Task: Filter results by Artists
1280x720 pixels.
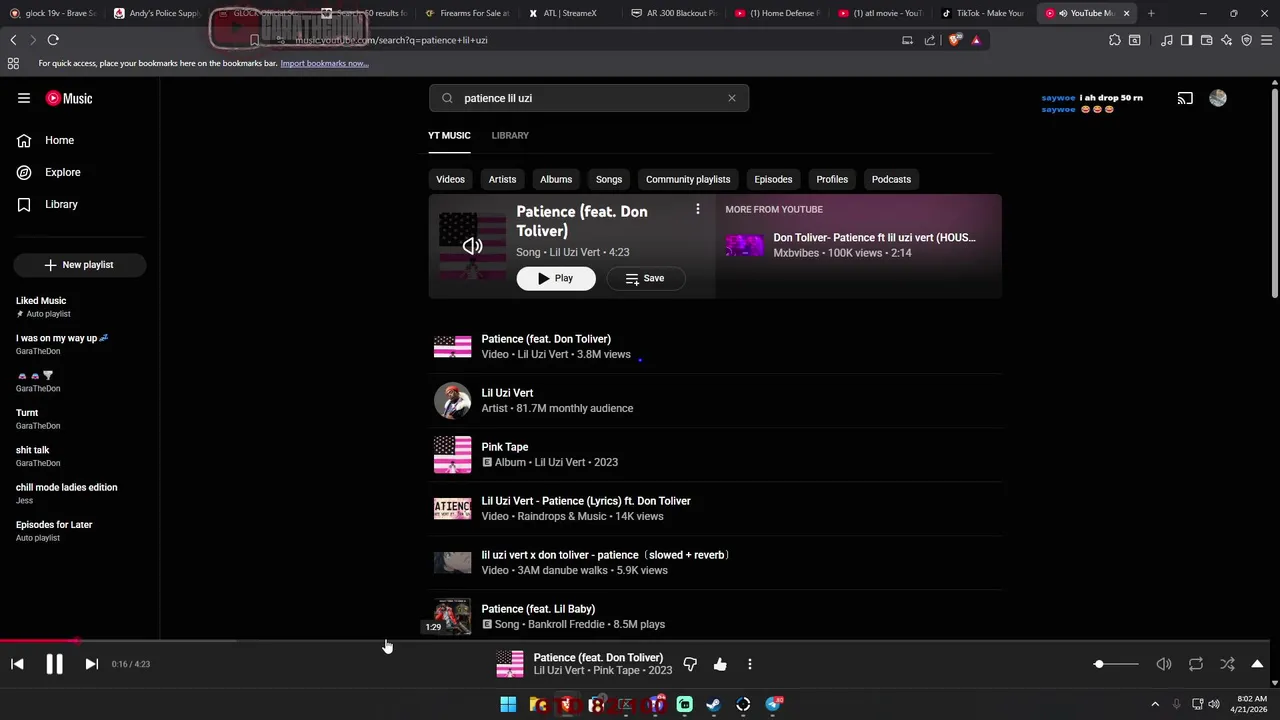Action: (502, 179)
